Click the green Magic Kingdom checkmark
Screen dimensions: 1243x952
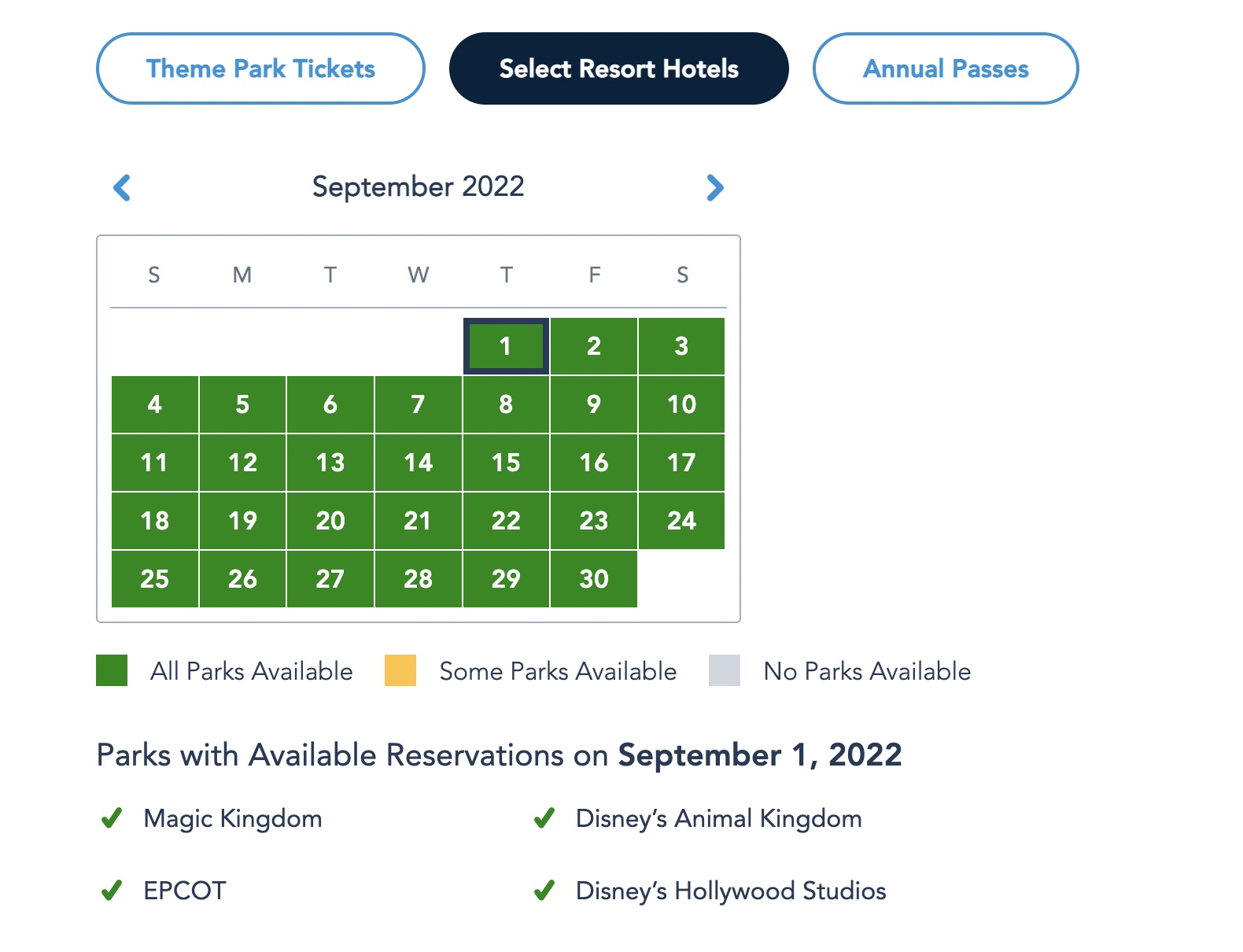click(x=112, y=819)
